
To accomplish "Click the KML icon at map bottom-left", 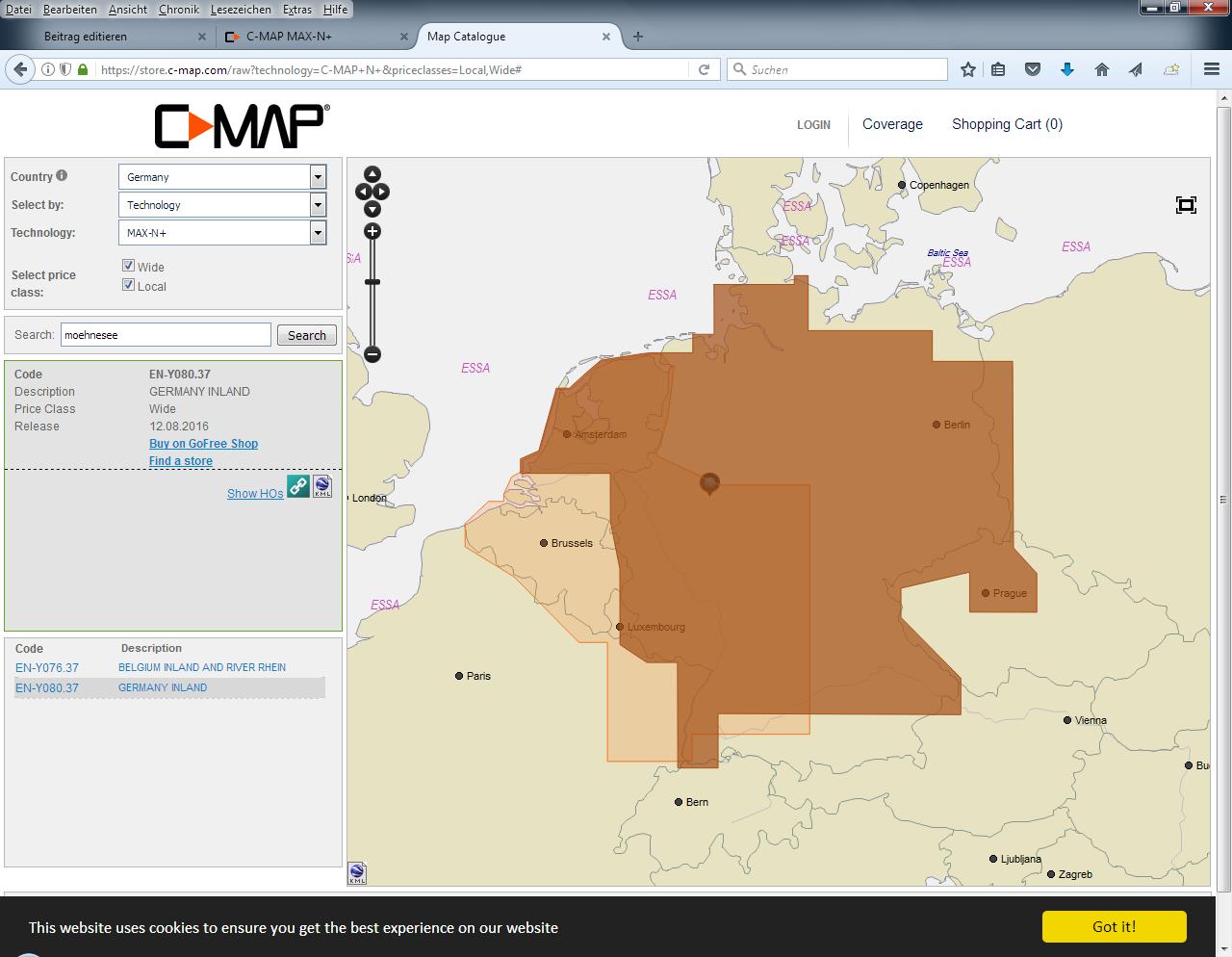I will [x=357, y=873].
